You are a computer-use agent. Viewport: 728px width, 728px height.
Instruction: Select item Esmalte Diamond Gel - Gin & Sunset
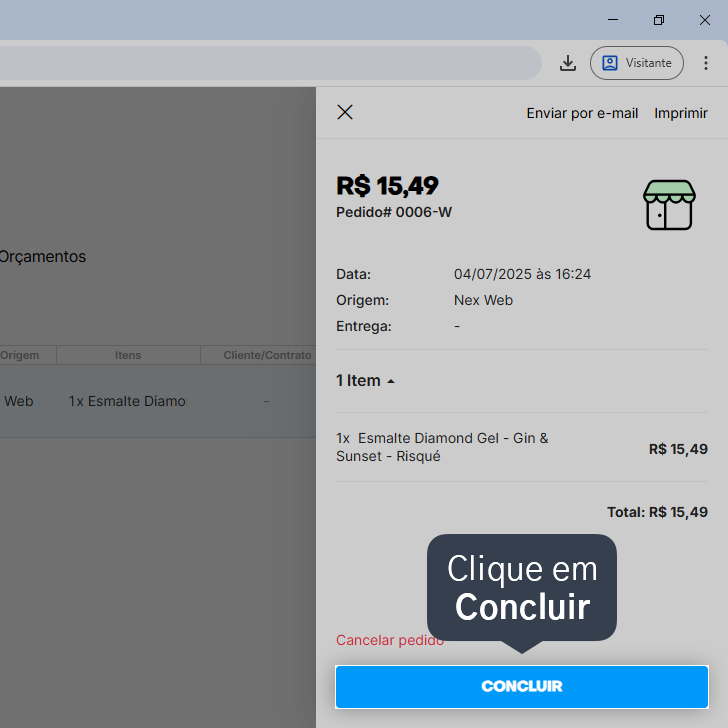(442, 447)
